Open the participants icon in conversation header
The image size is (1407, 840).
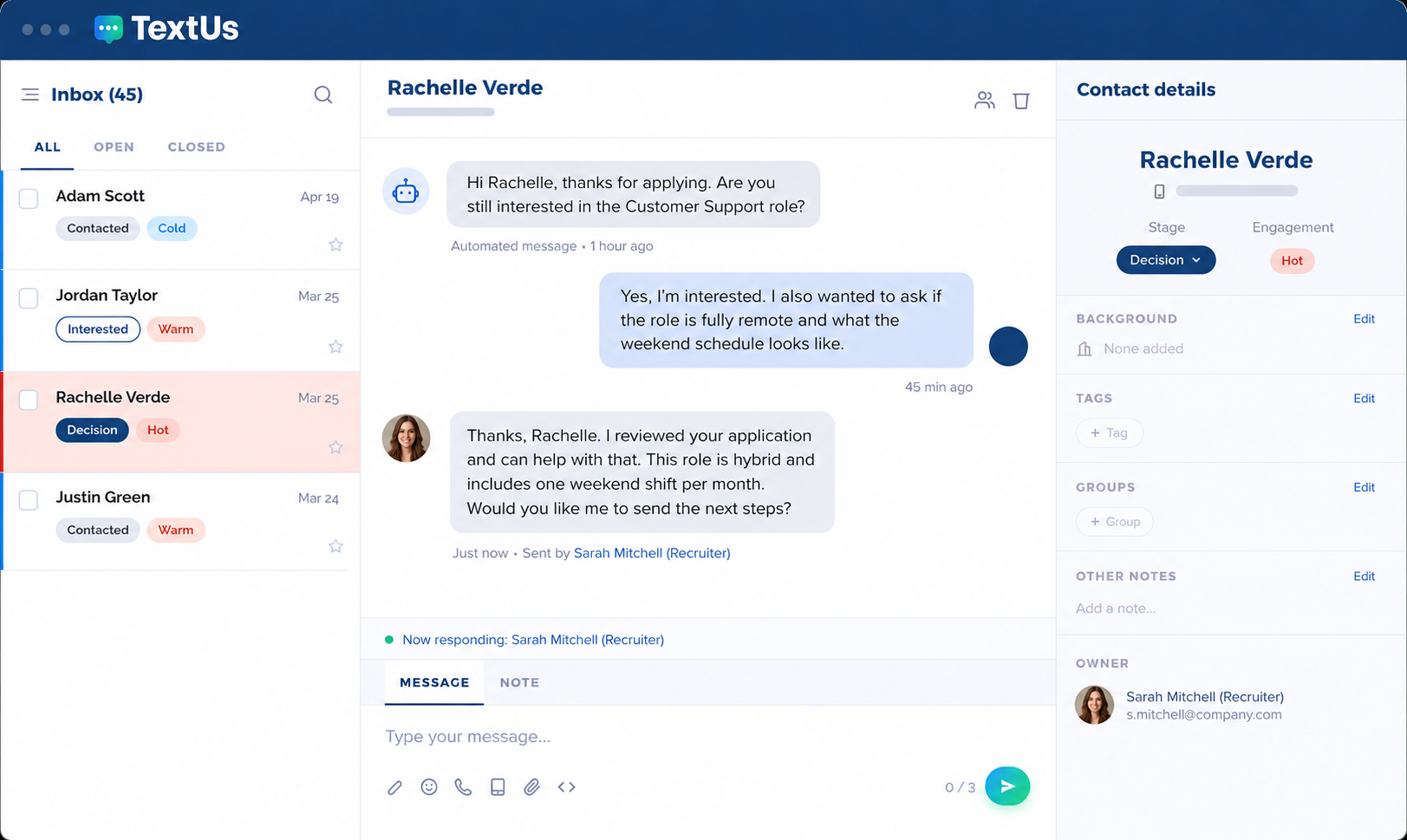click(984, 101)
